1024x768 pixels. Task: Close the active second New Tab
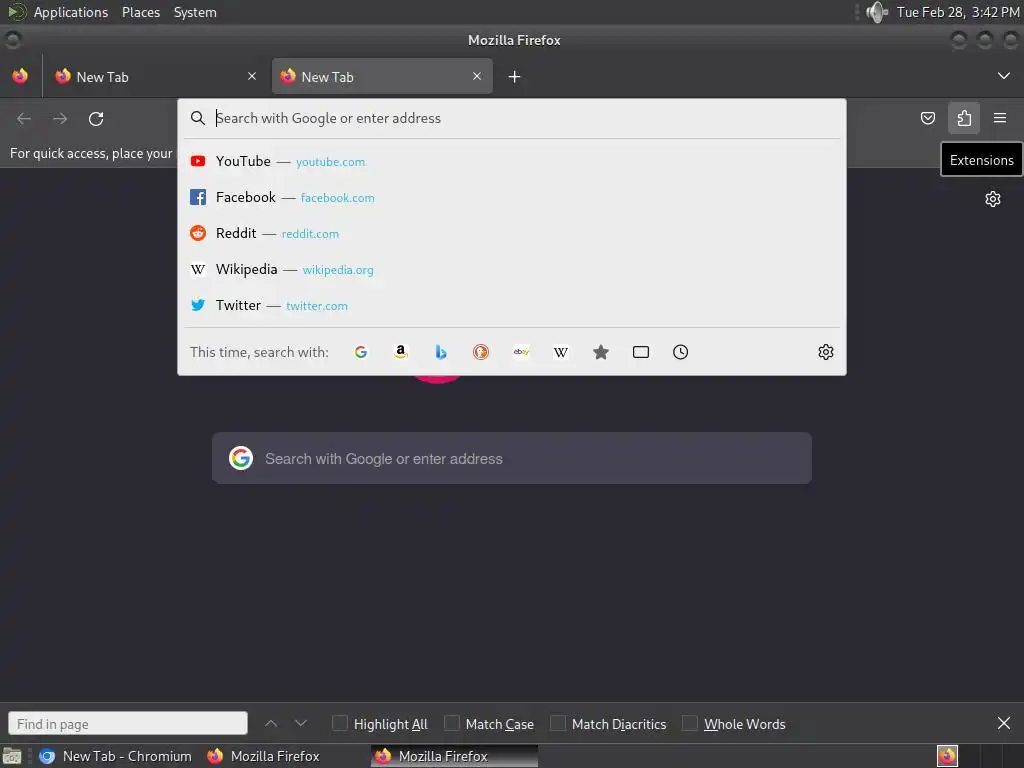pos(477,76)
